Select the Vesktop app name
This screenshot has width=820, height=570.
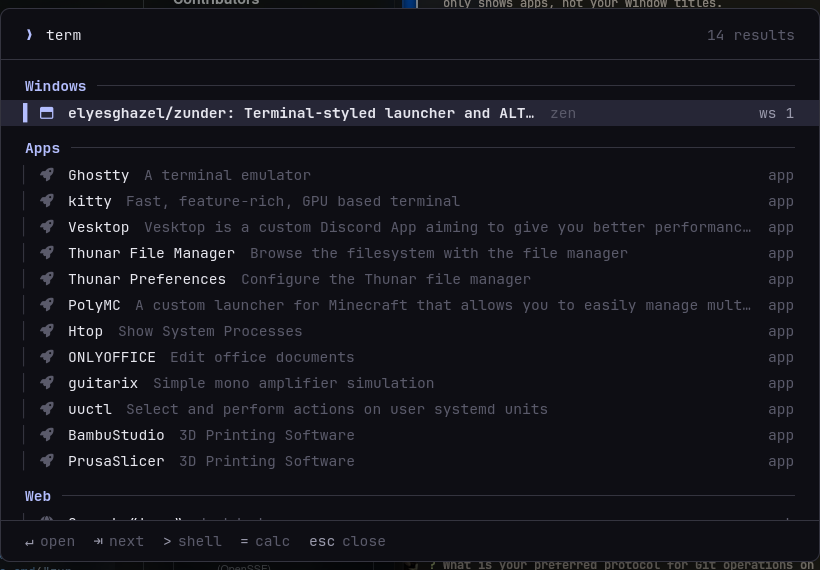(98, 227)
